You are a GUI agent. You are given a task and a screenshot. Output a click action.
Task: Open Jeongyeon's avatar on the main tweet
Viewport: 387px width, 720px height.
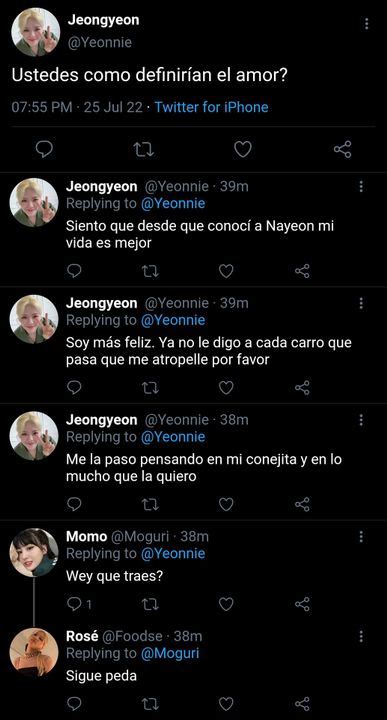pyautogui.click(x=36, y=32)
